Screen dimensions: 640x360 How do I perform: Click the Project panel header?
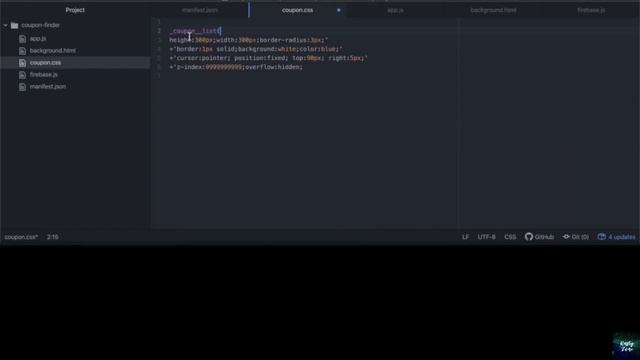75,10
